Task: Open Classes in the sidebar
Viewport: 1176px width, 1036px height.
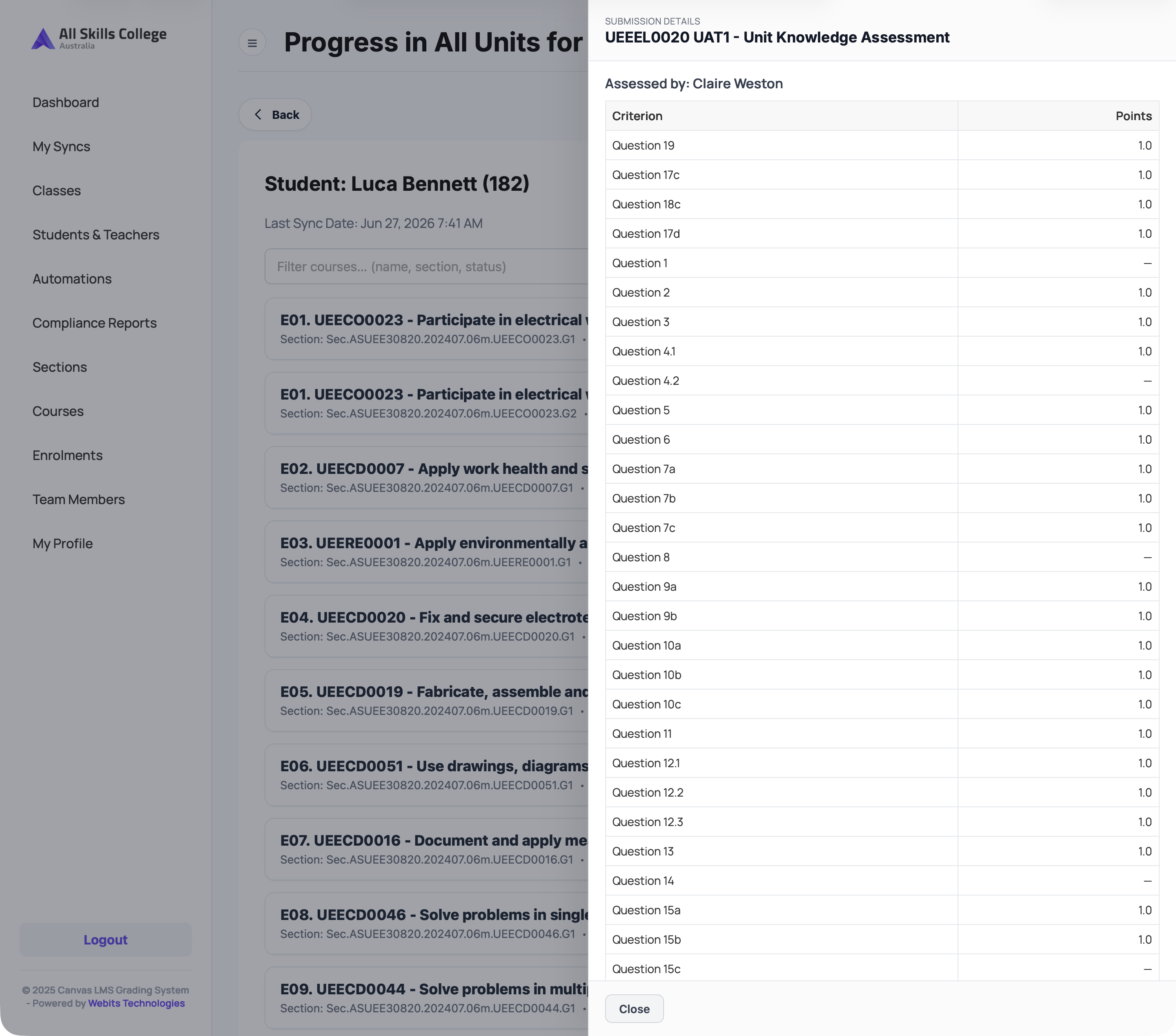Action: pos(56,190)
